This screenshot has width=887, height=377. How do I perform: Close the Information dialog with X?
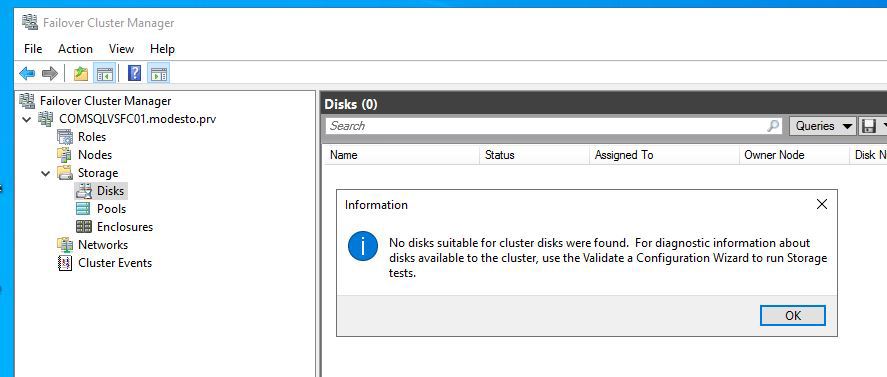(x=822, y=204)
